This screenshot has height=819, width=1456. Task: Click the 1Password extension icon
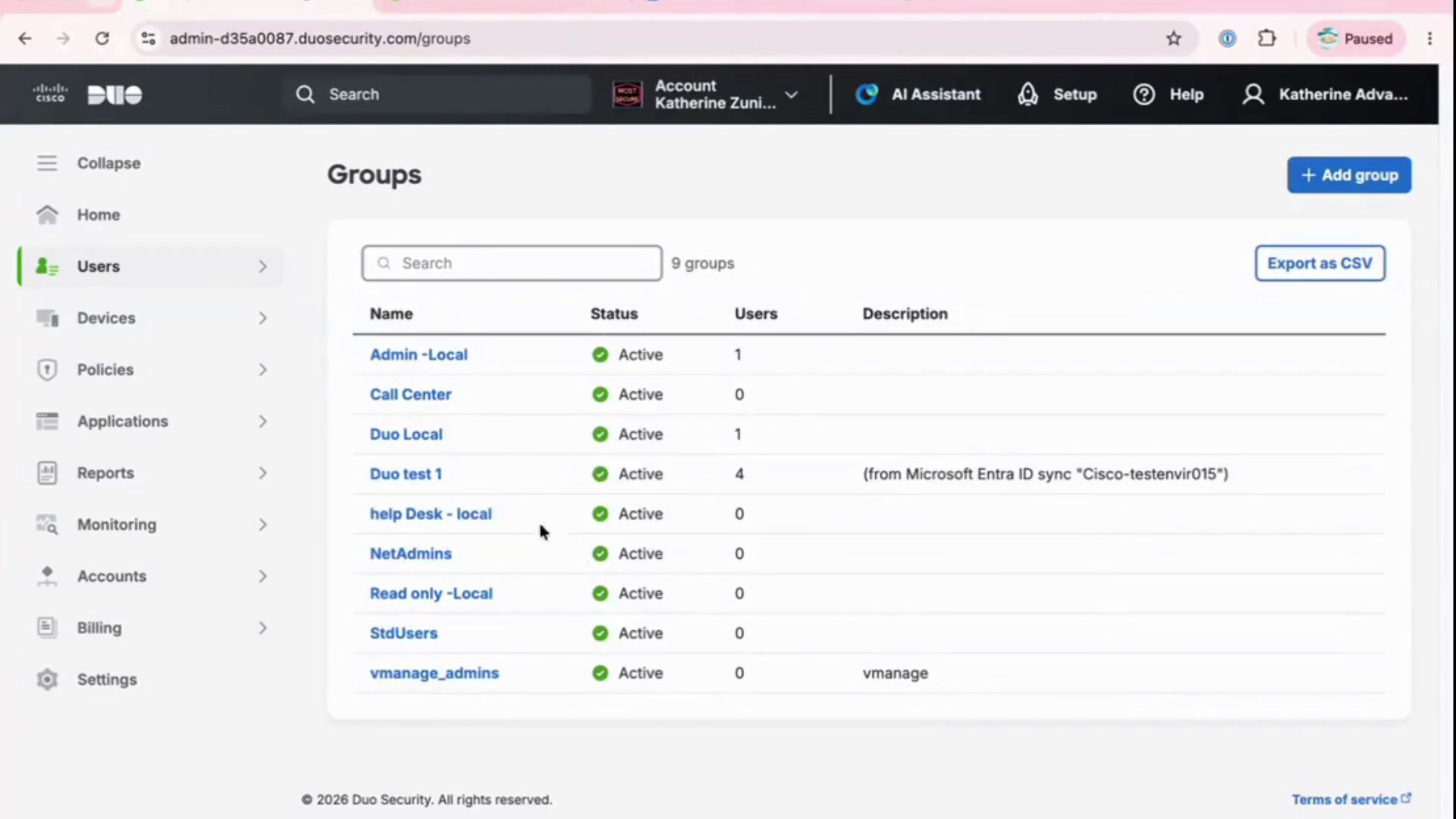click(1227, 39)
